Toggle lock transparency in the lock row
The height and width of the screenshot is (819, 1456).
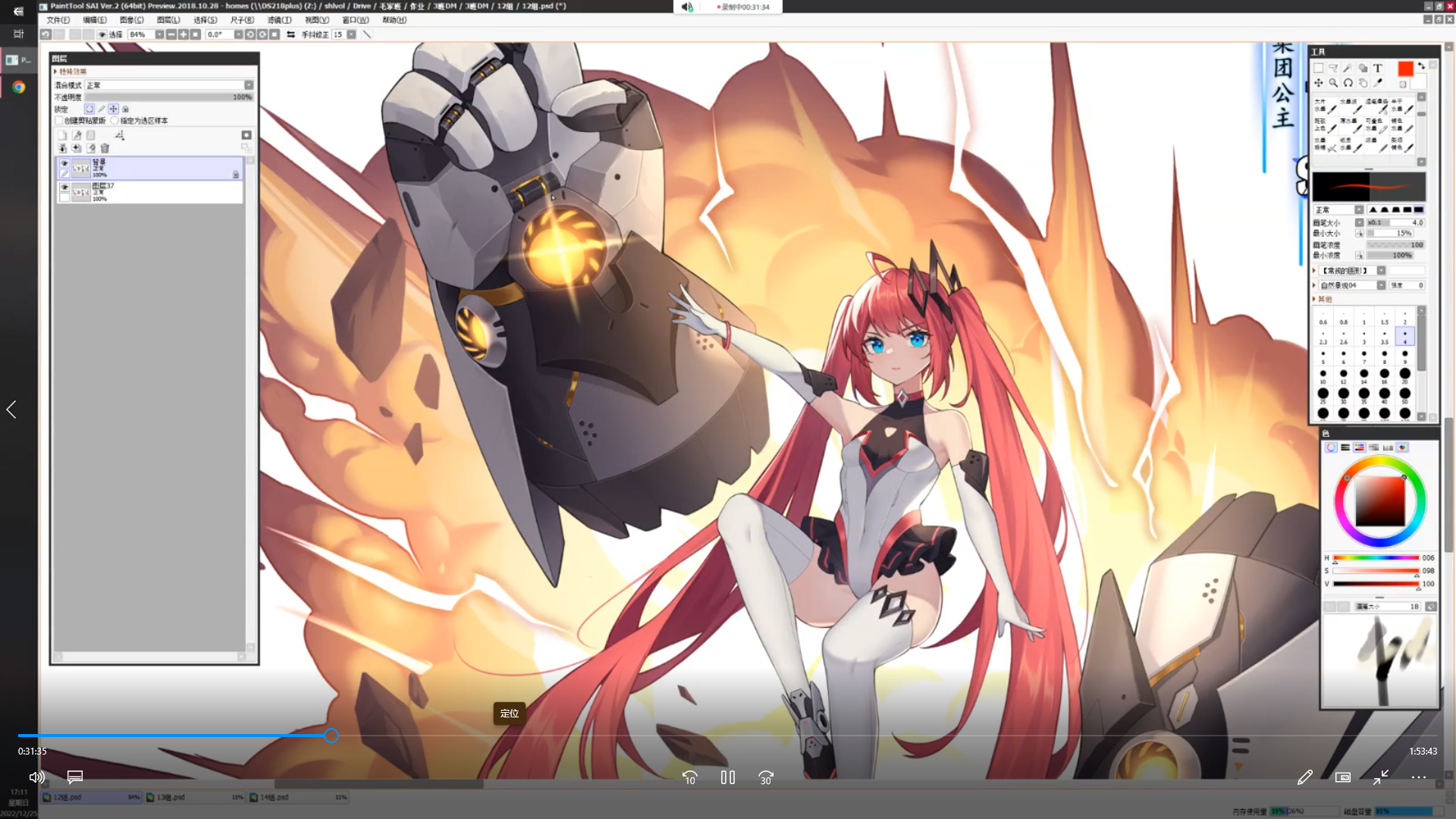[89, 109]
